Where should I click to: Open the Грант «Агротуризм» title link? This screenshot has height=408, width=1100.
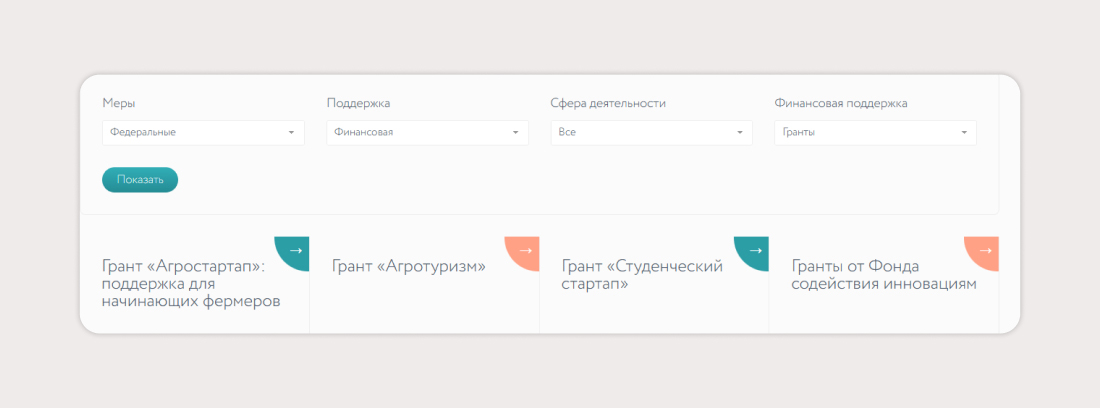[408, 266]
